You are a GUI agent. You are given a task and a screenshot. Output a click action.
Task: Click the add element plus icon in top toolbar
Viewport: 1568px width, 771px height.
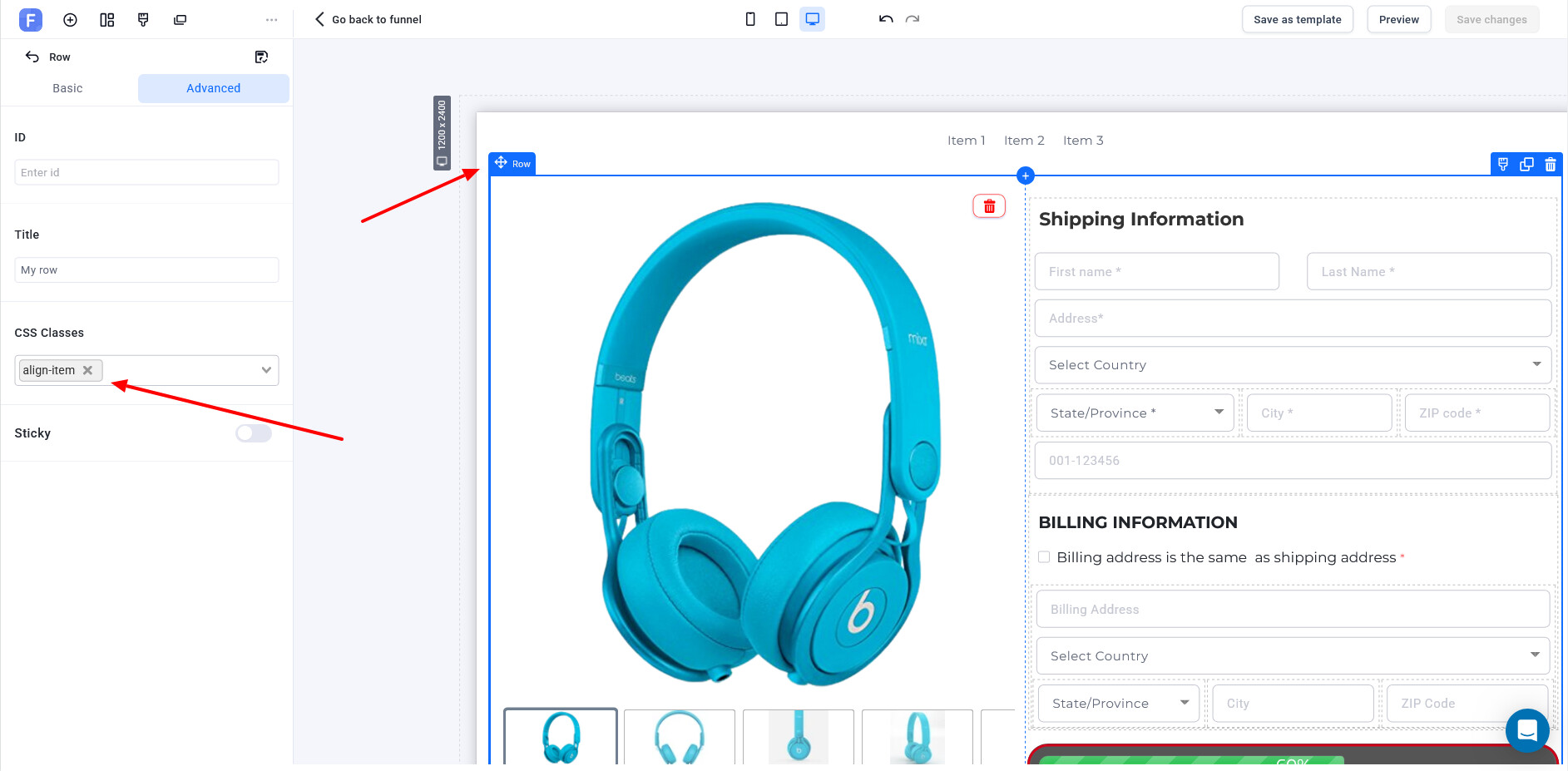click(70, 20)
